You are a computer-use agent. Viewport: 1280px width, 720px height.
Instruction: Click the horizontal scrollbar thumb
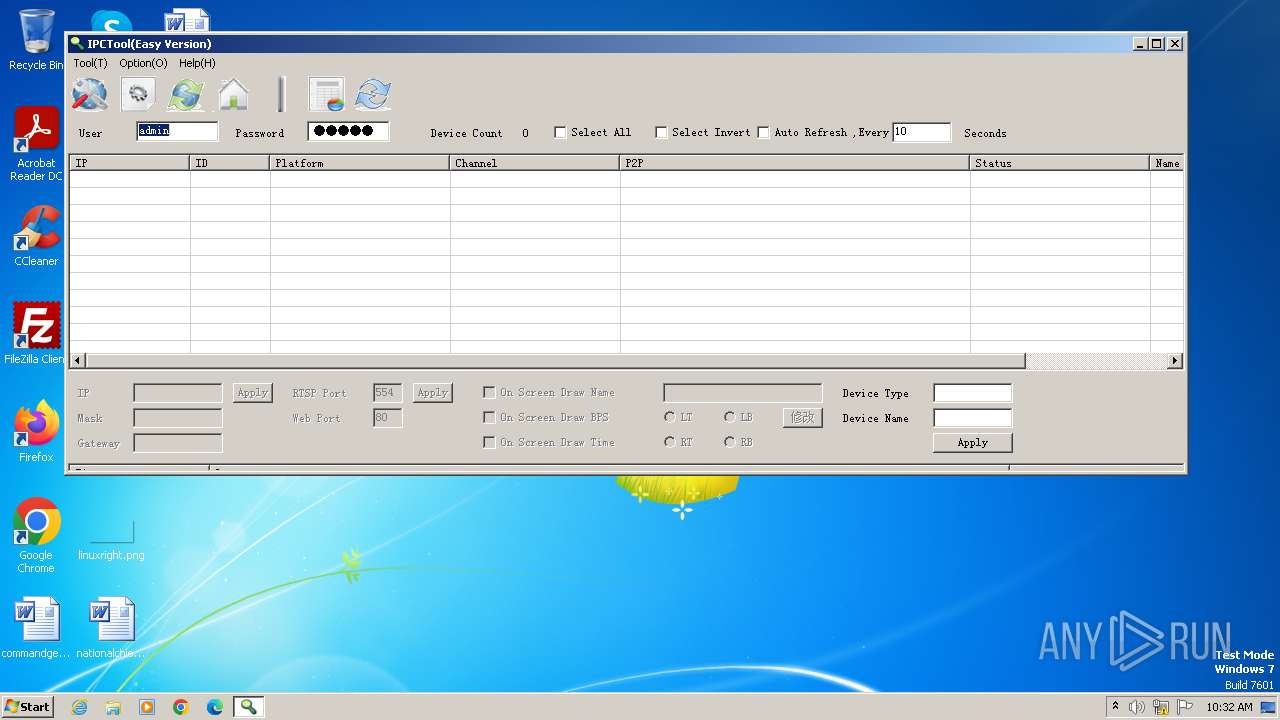tap(555, 361)
